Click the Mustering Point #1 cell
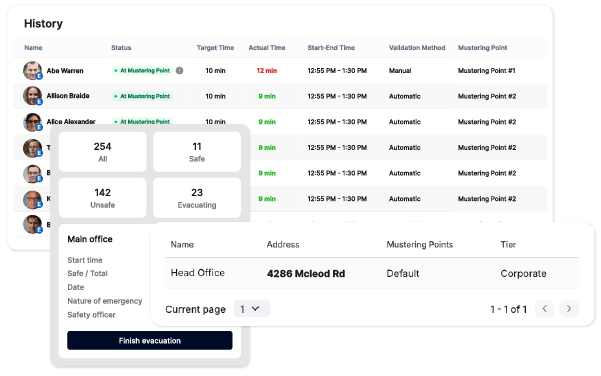 486,71
